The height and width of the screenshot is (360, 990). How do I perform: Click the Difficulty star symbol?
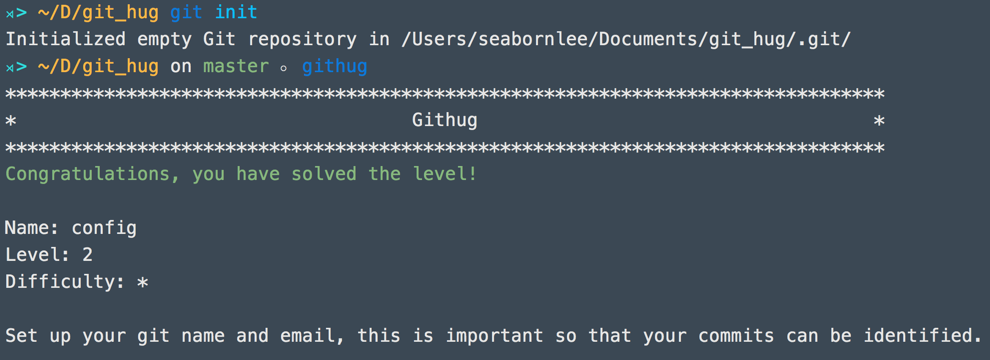click(143, 282)
